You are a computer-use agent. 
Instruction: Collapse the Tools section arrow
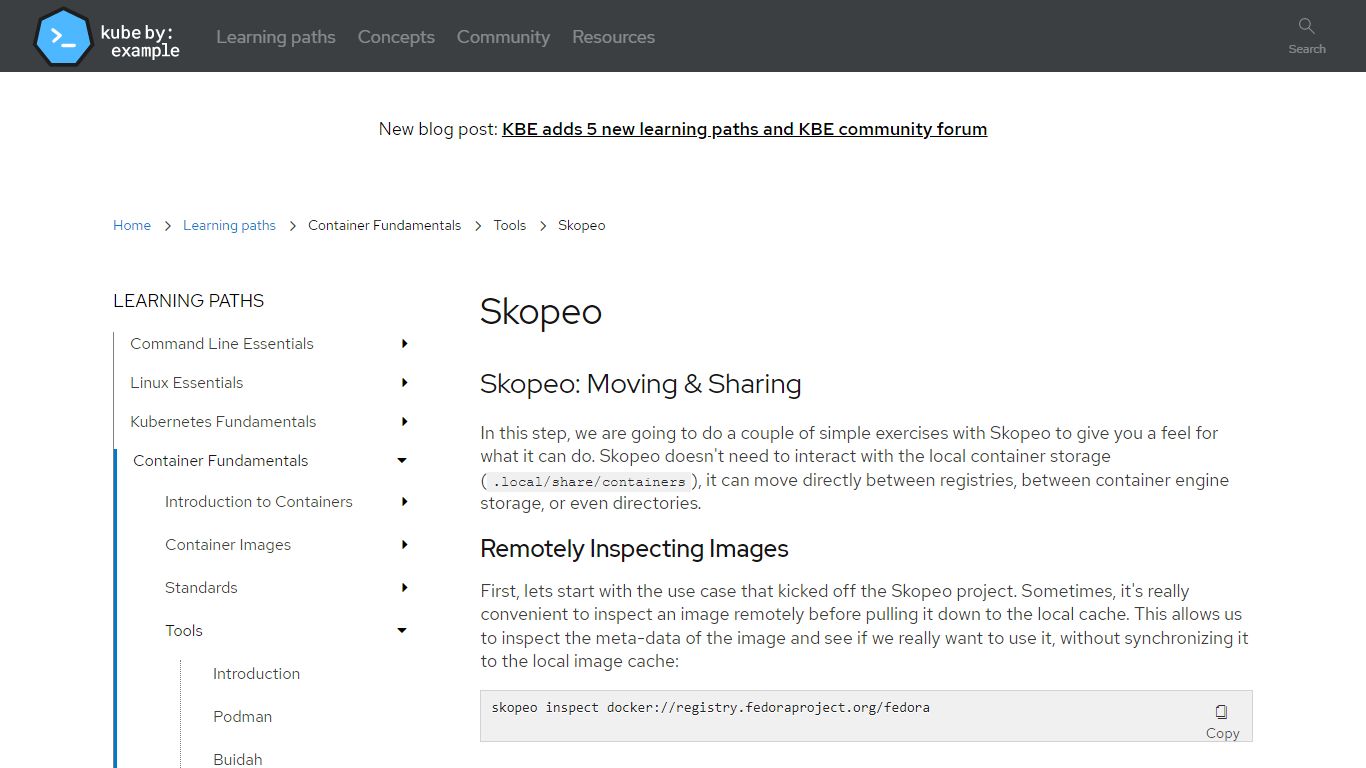(402, 631)
